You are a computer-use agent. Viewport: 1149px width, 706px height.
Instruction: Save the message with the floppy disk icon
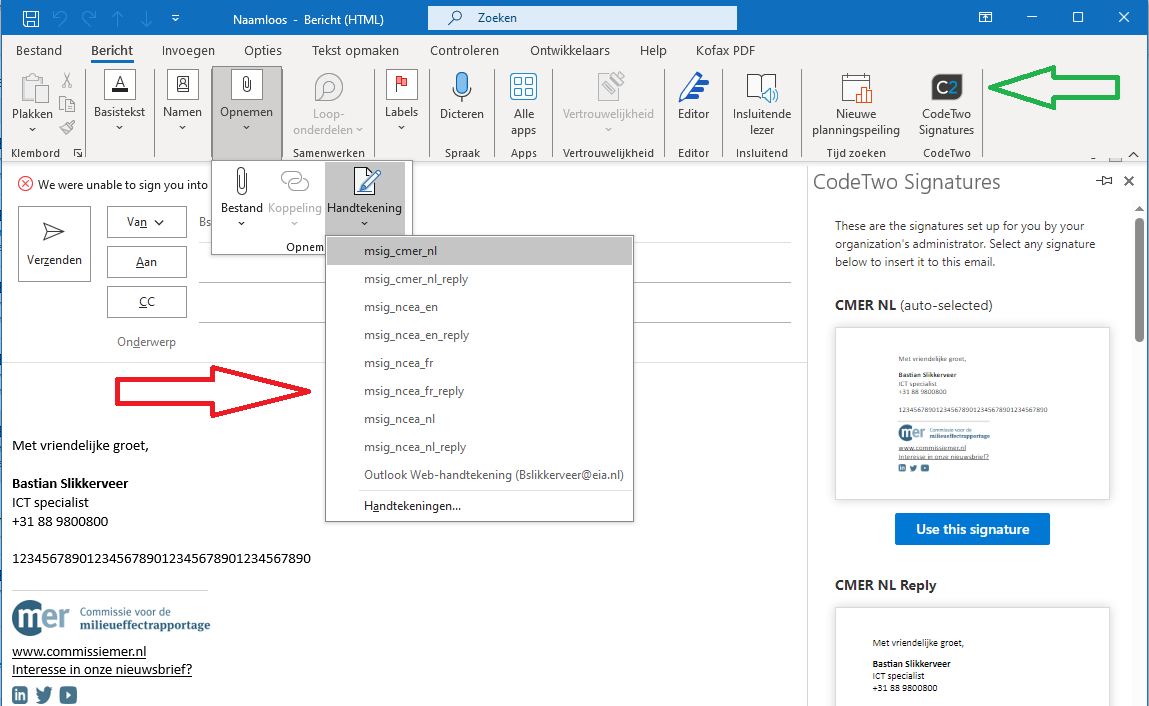coord(31,18)
